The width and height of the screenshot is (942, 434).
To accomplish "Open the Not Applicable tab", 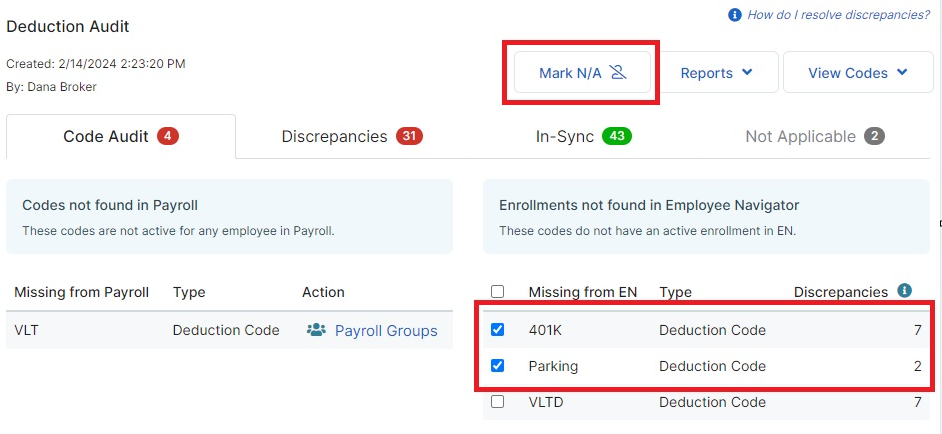I will point(815,136).
